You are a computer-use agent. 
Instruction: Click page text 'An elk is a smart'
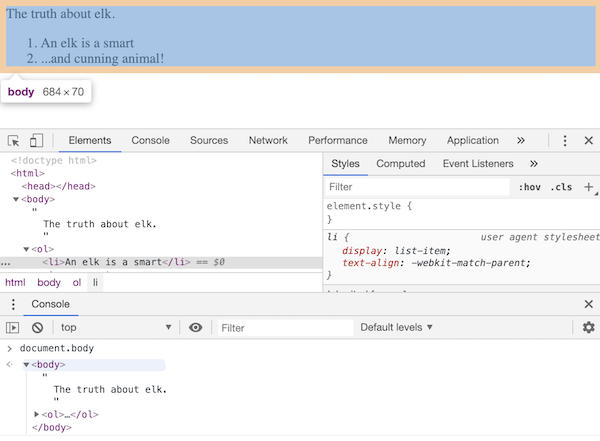pos(87,43)
